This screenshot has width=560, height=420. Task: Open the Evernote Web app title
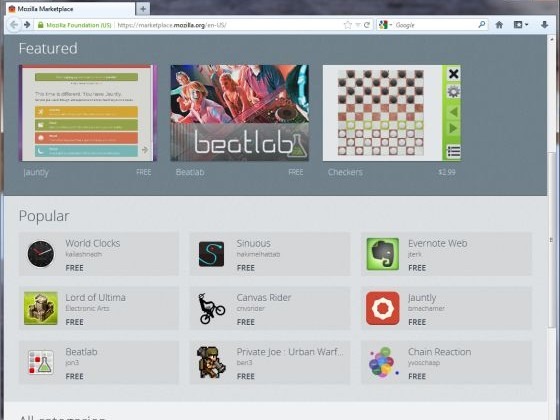(438, 243)
